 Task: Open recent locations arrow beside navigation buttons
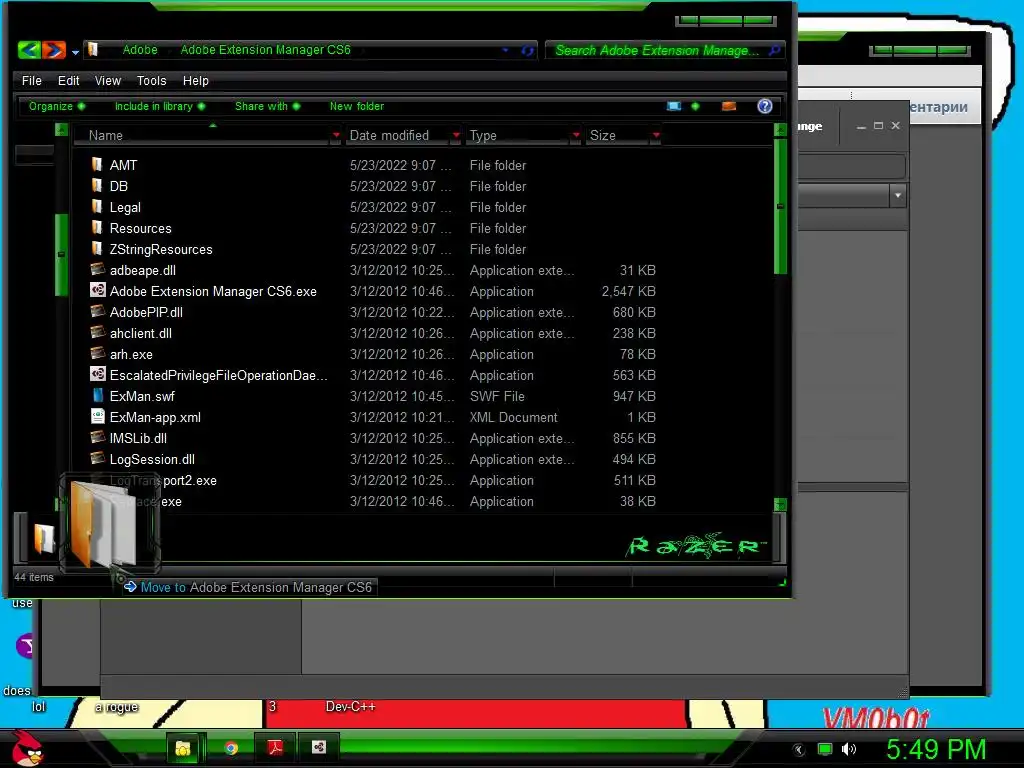point(75,52)
